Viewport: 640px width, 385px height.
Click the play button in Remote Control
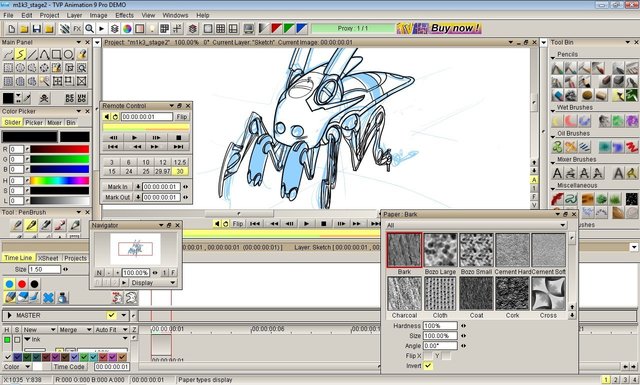tap(134, 138)
